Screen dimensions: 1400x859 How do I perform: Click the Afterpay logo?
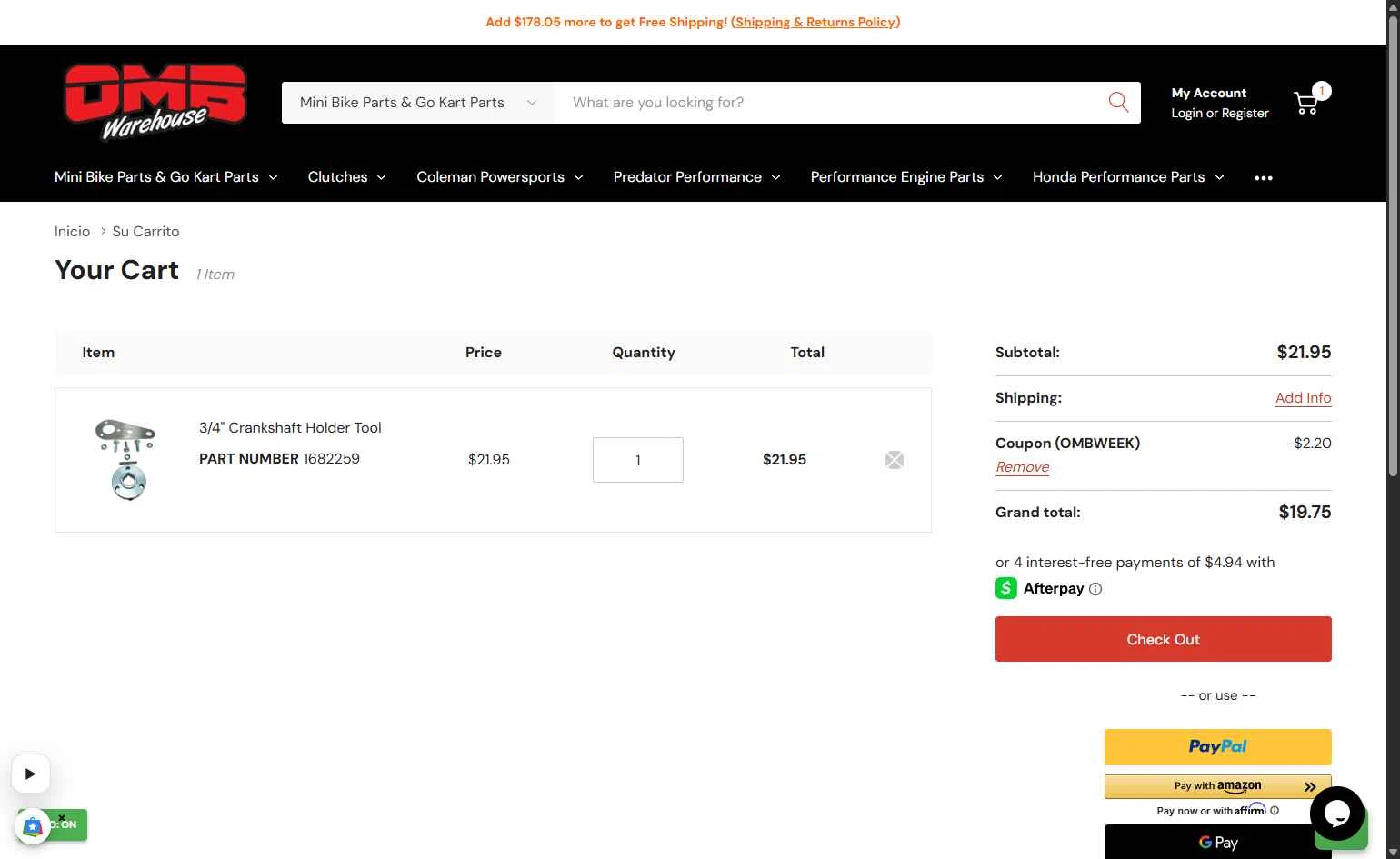point(1040,588)
